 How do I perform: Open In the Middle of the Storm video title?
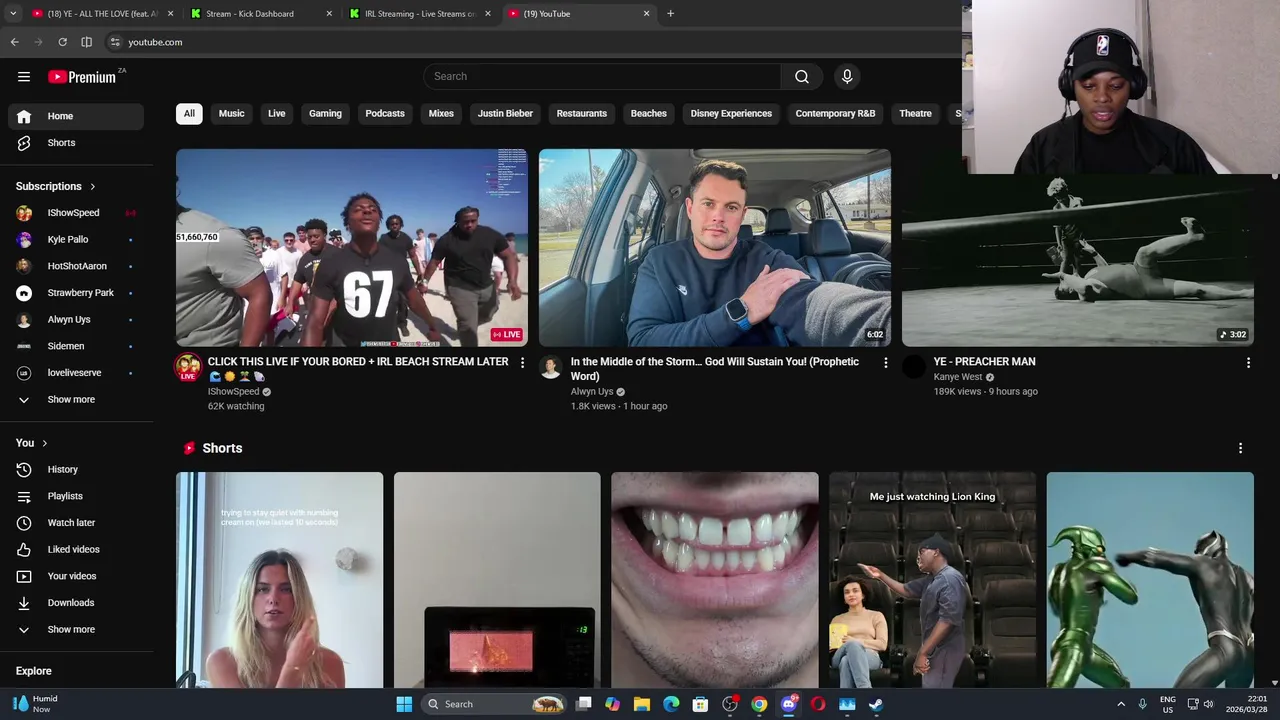tap(715, 369)
